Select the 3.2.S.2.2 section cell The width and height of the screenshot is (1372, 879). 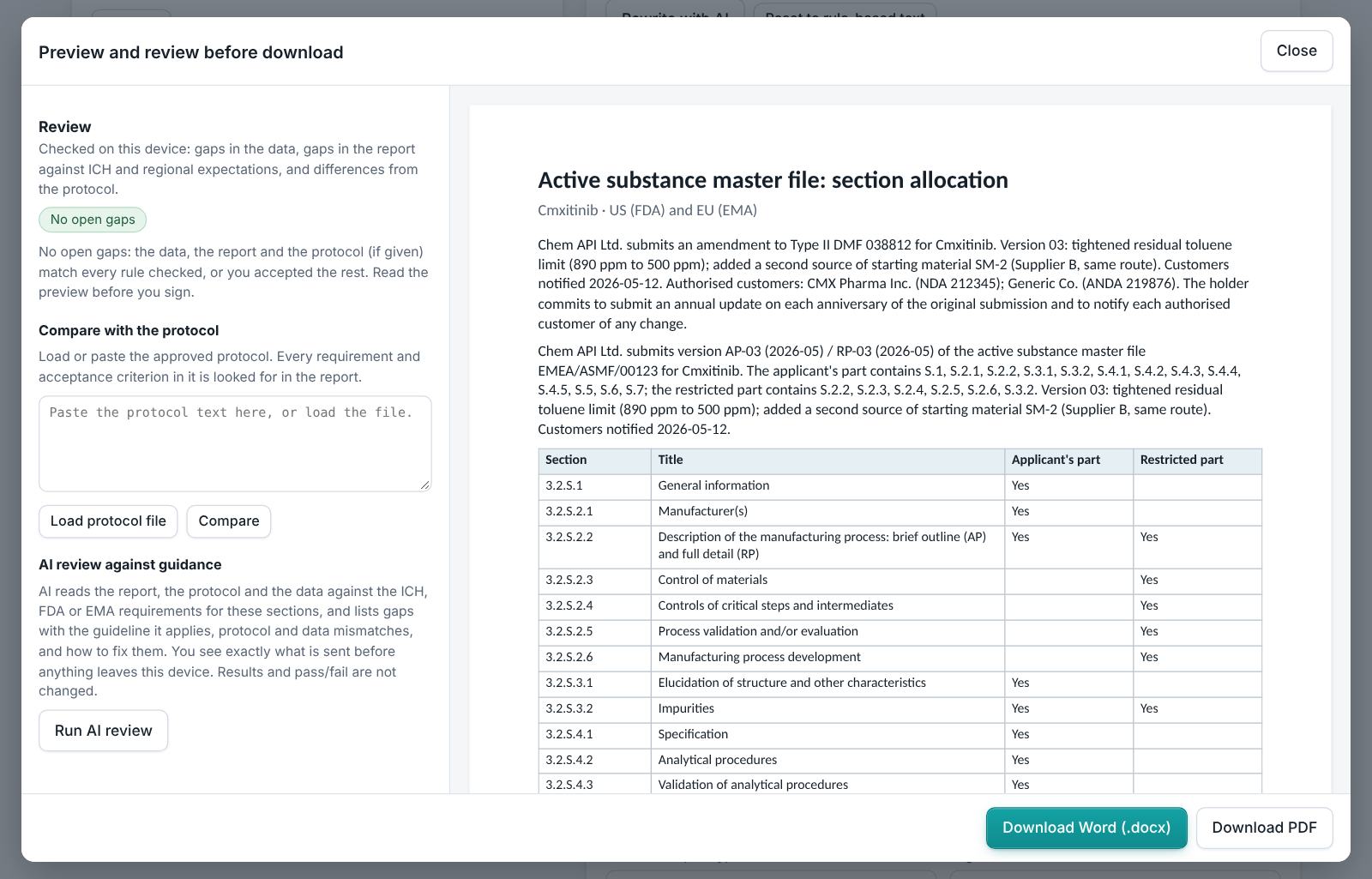[594, 546]
